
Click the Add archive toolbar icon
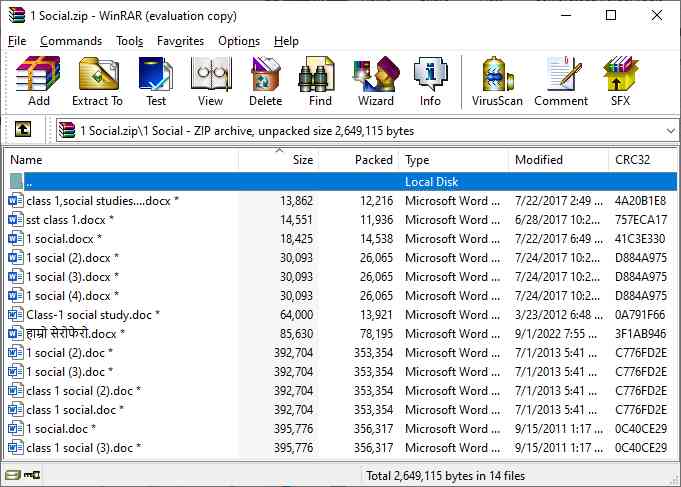(39, 81)
